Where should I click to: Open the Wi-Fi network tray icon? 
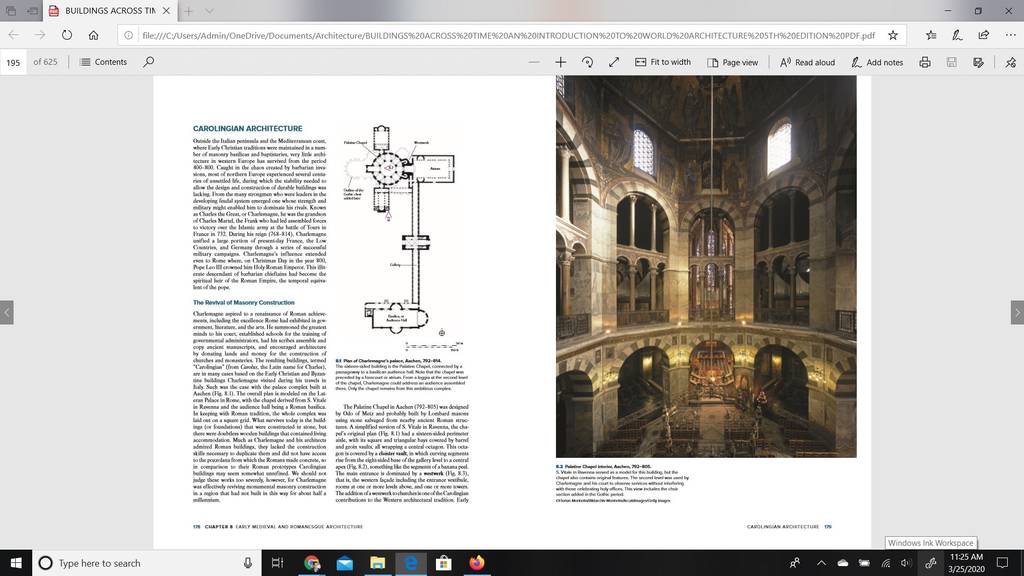coord(886,563)
